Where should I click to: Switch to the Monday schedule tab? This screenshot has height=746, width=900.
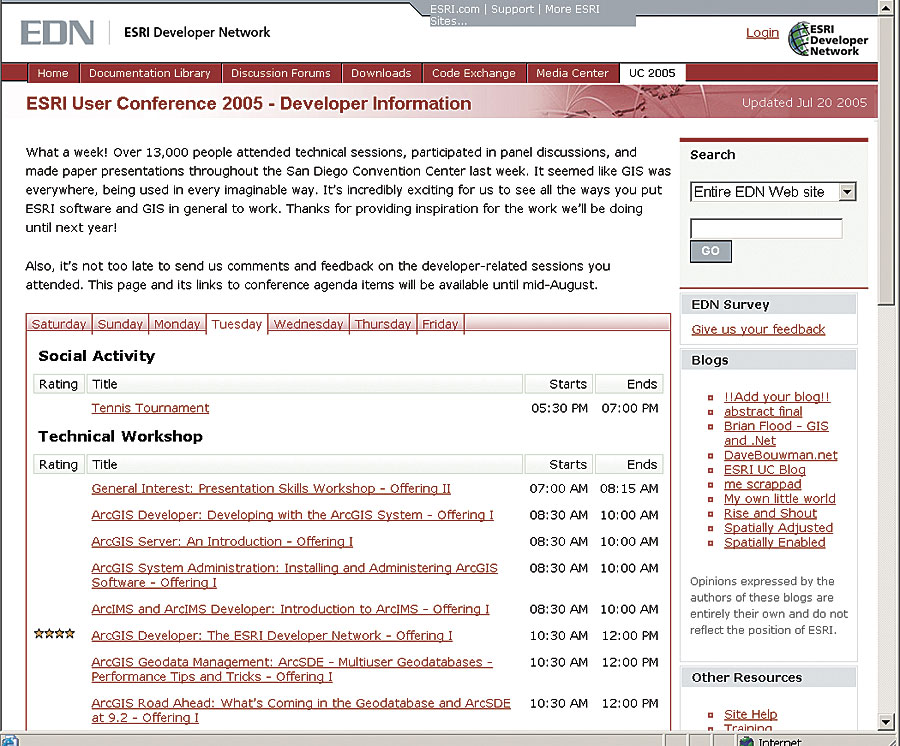click(177, 324)
